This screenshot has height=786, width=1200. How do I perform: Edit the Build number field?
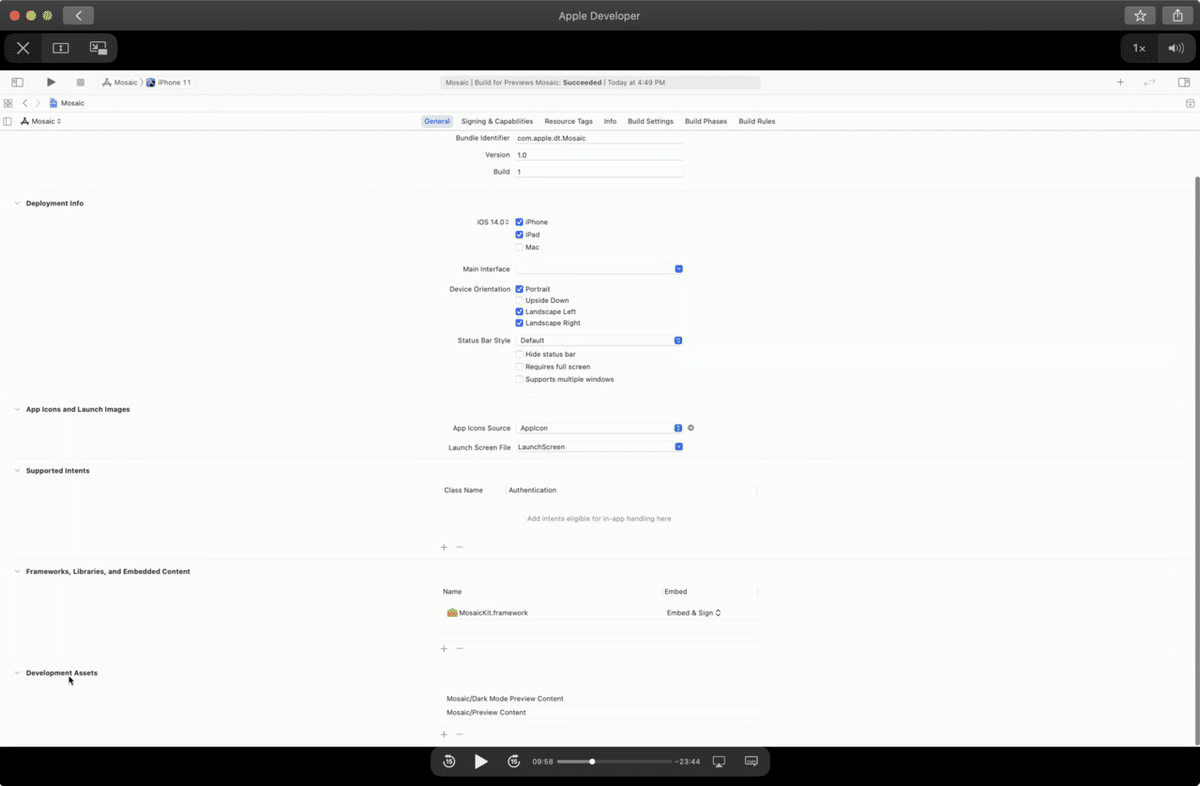click(599, 172)
